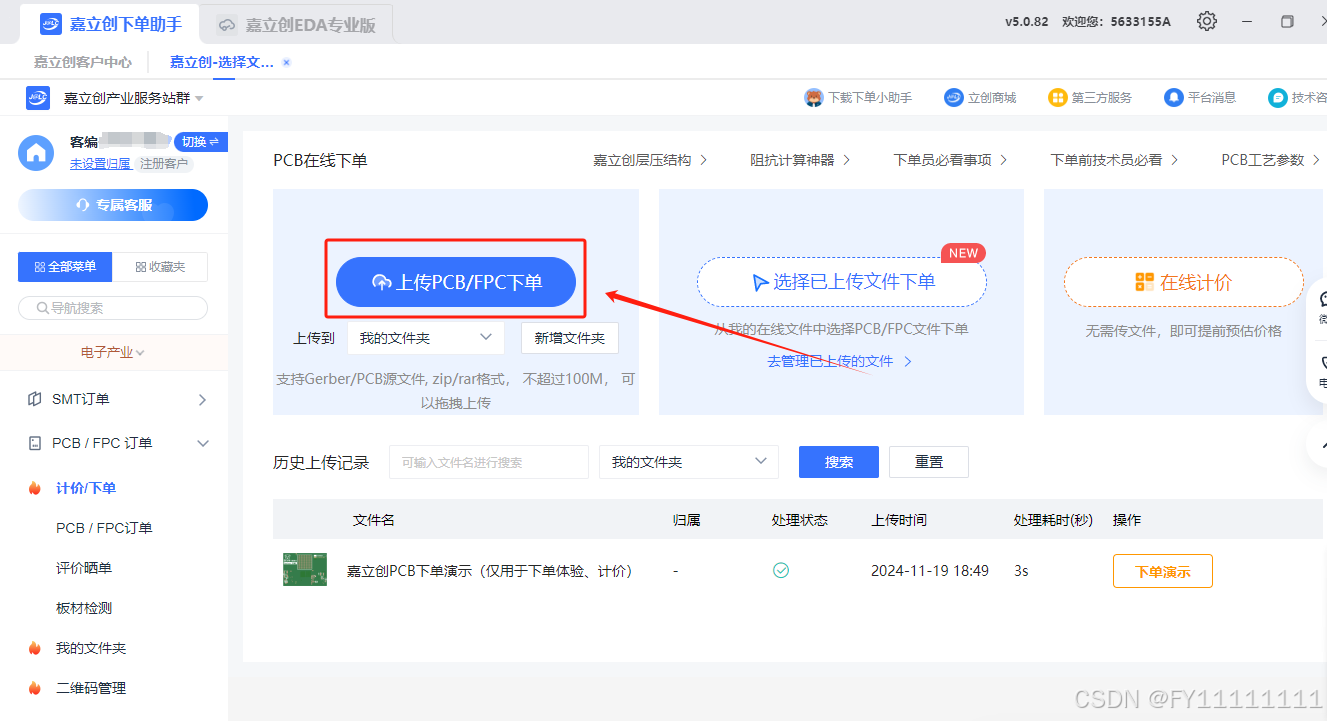
Task: Click the 嘉立创下单助手 logo icon
Action: (51, 24)
